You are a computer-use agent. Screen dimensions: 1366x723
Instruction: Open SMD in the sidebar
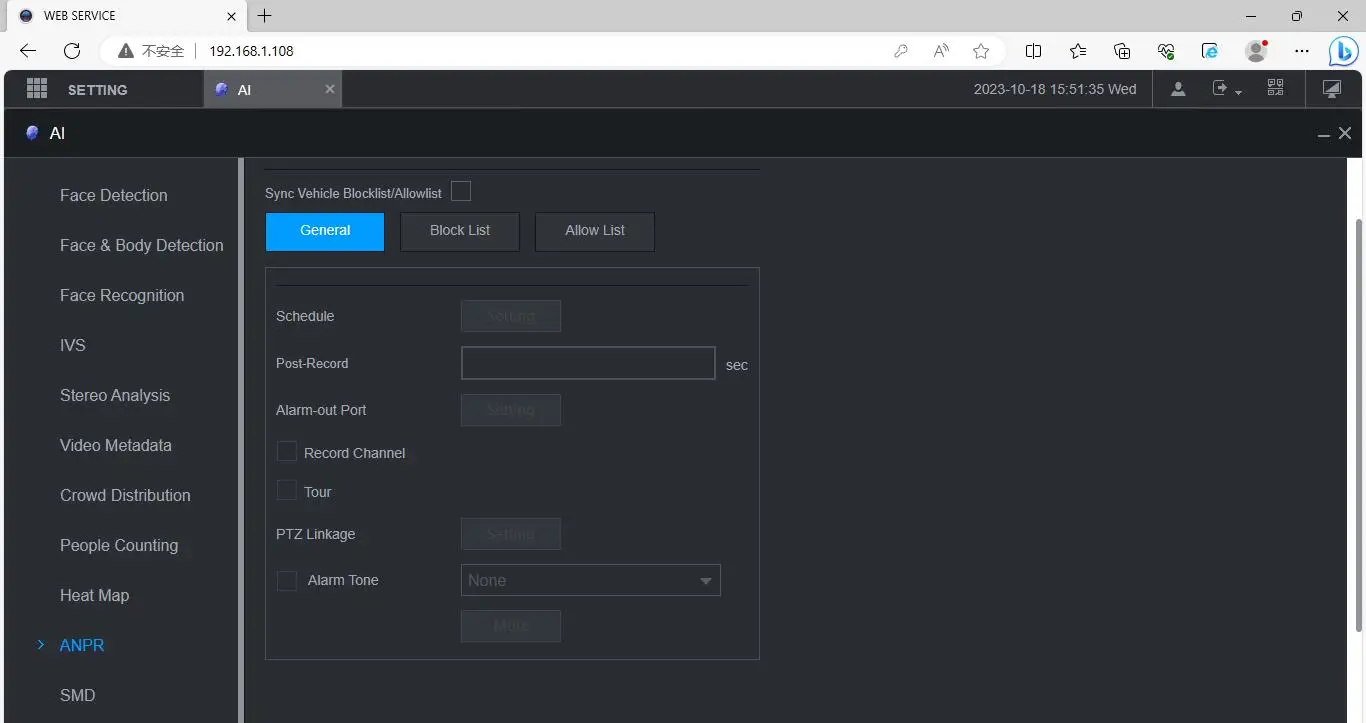(78, 695)
